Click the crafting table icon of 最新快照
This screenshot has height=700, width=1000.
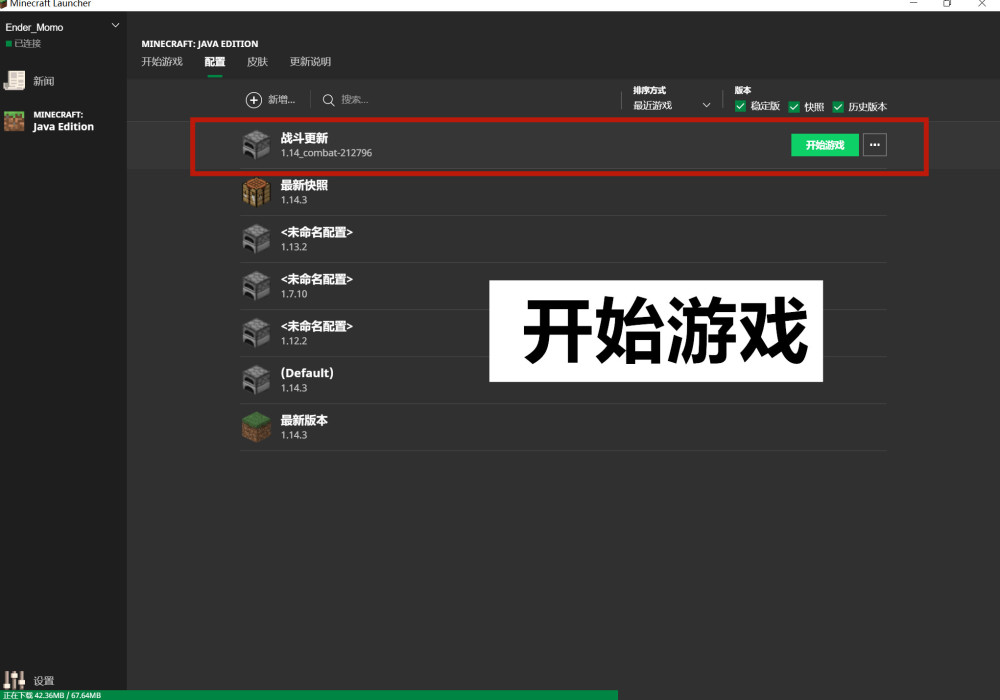click(x=256, y=192)
